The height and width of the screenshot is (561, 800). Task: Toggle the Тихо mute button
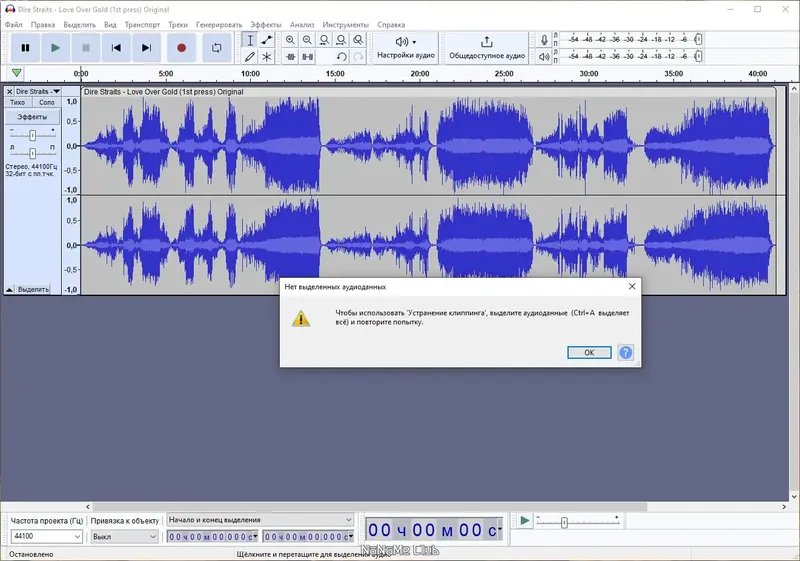point(17,102)
